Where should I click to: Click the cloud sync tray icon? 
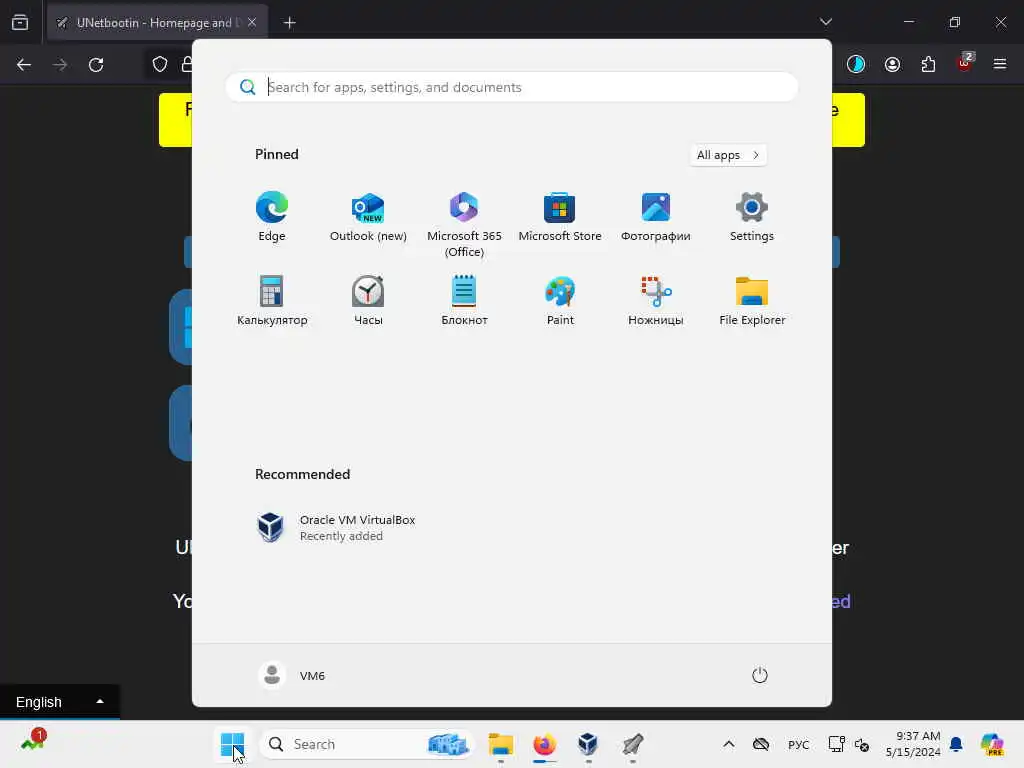pyautogui.click(x=761, y=744)
